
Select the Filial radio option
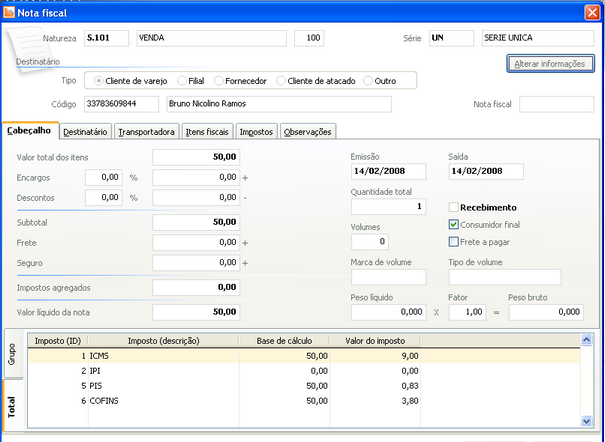pos(182,81)
